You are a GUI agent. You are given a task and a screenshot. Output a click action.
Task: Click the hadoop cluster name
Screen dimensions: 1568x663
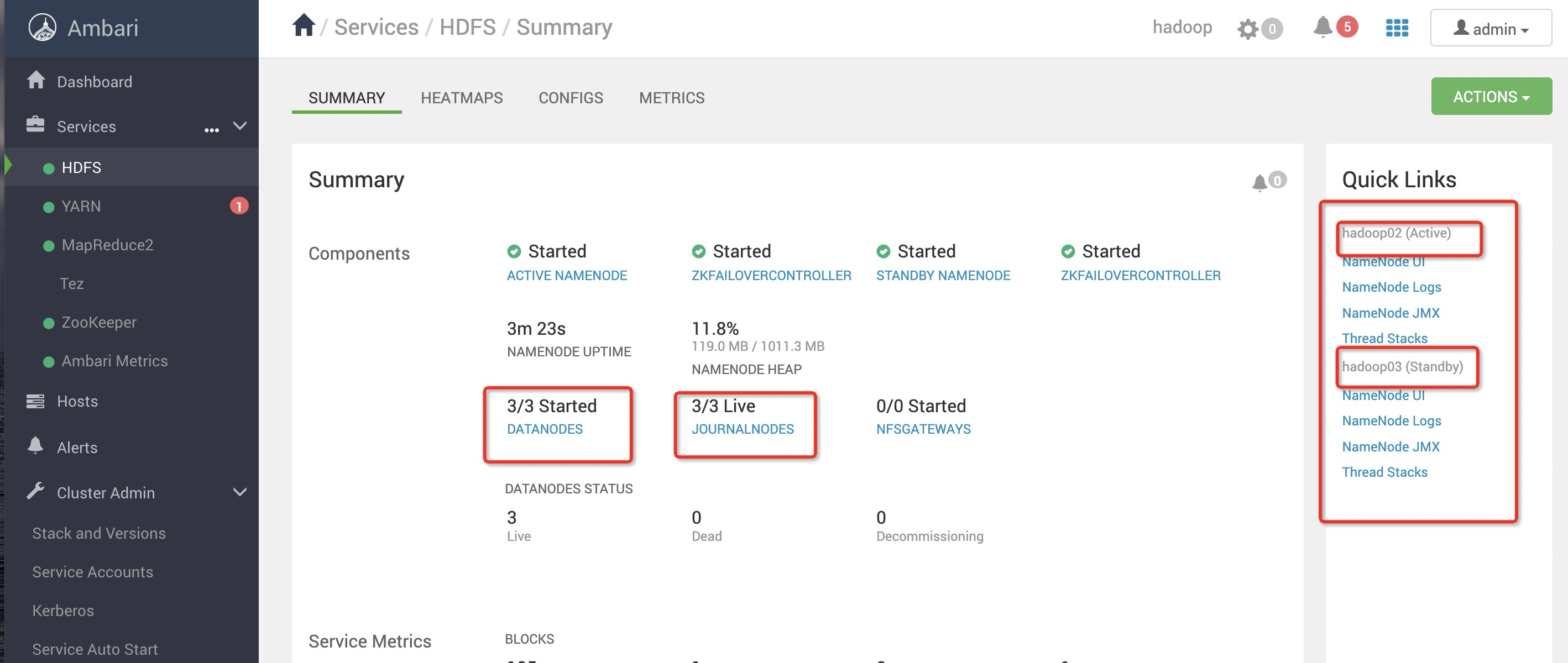coord(1182,28)
